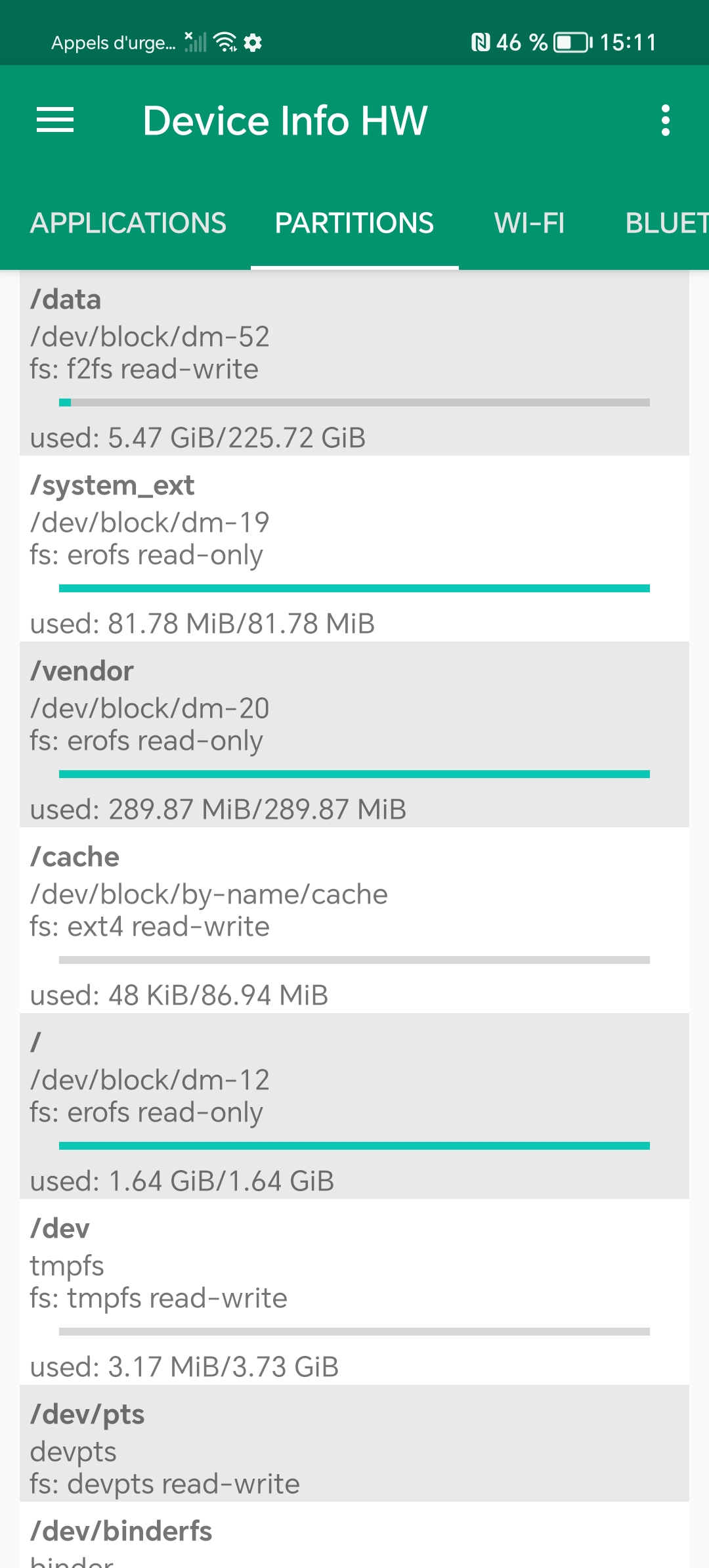Tap the no-signal cellular icon

tap(195, 42)
